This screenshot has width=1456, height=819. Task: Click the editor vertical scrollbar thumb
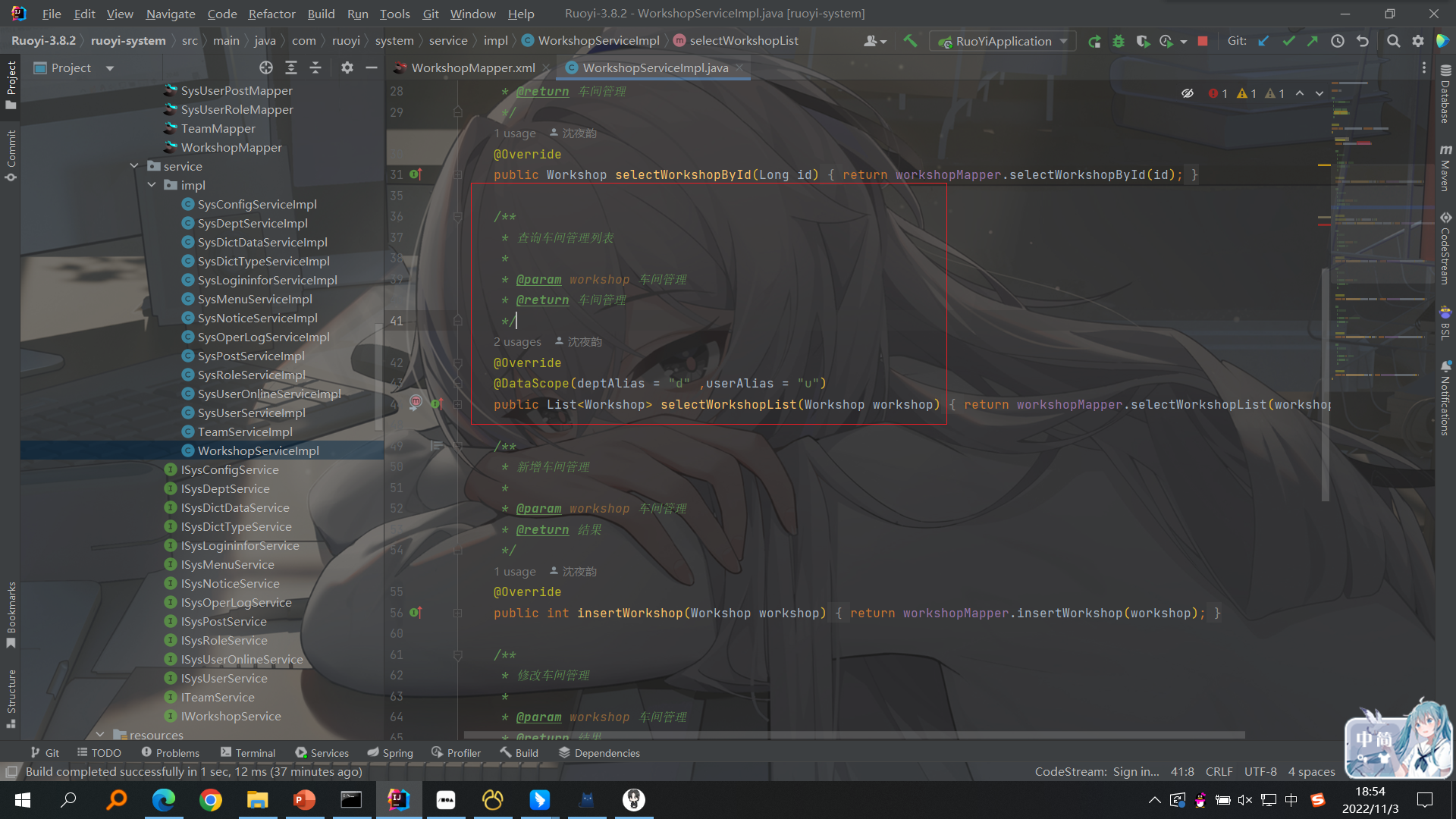[1326, 383]
